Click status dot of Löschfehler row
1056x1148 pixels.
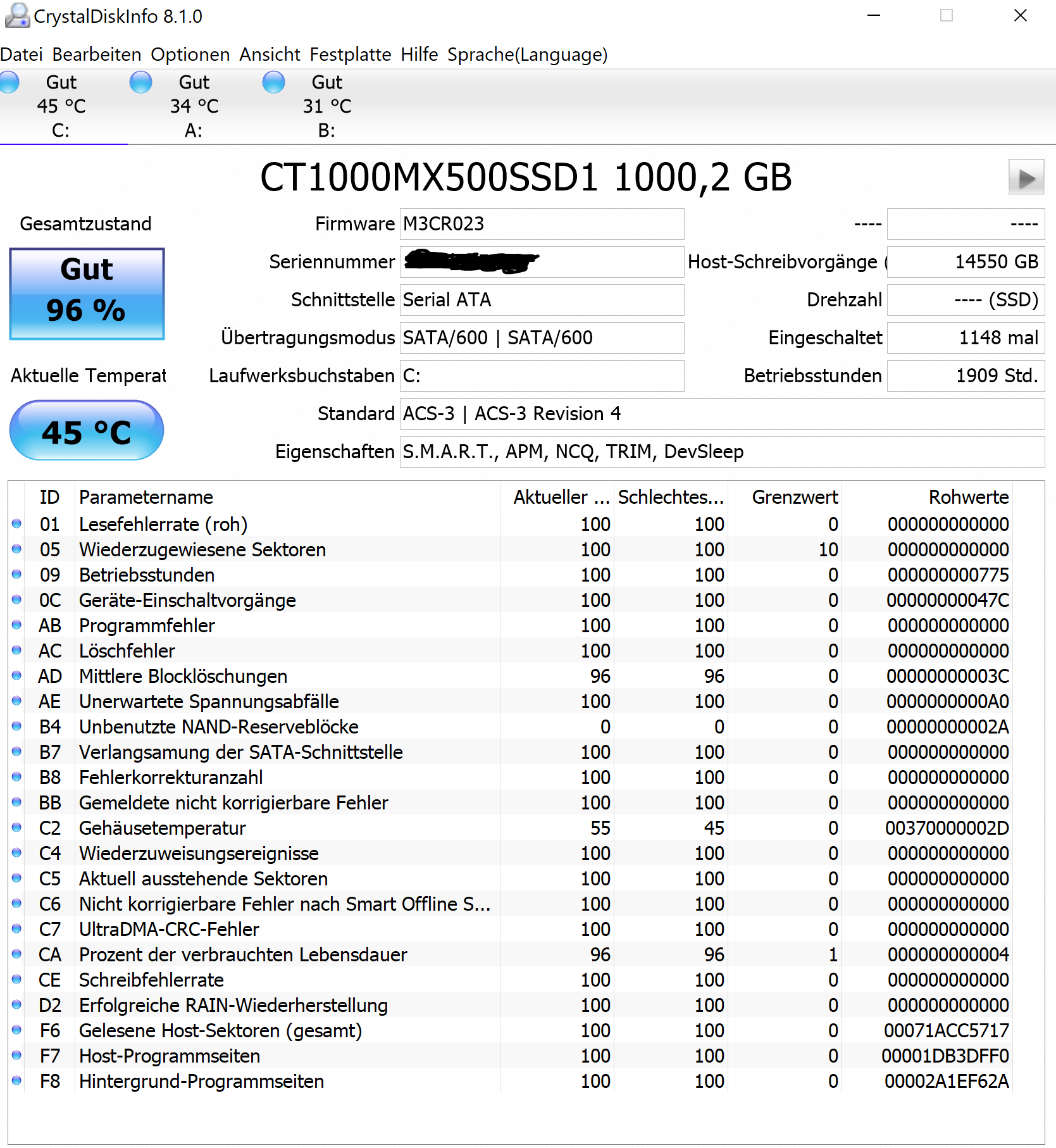tap(16, 651)
